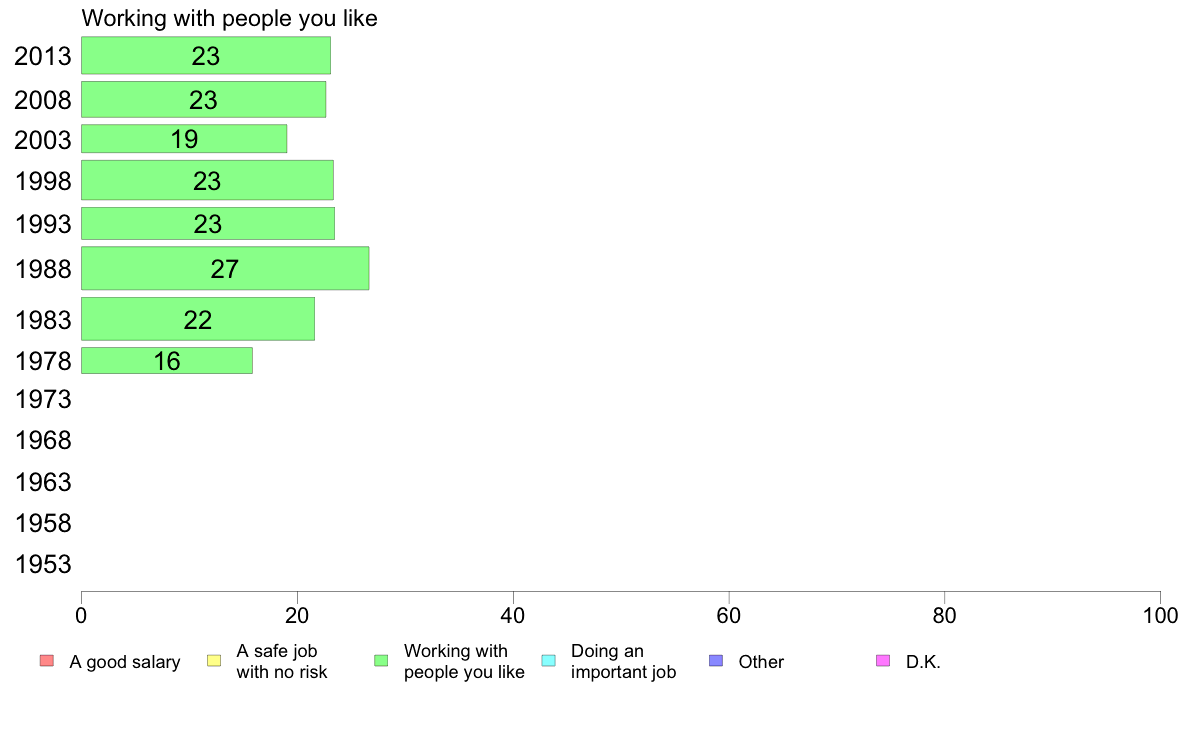This screenshot has width=1188, height=736.
Task: Select the 1983 bar showing 22
Action: pos(198,319)
